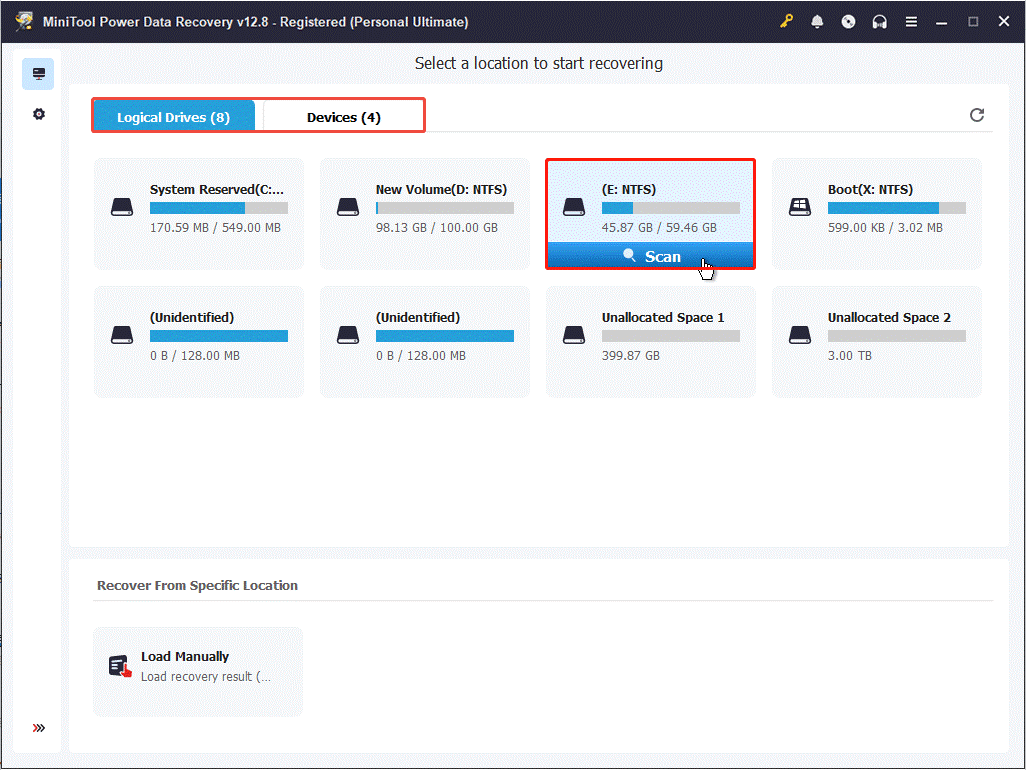Stay on the Logical Drives tab
Viewport: 1026px width, 770px height.
(173, 115)
